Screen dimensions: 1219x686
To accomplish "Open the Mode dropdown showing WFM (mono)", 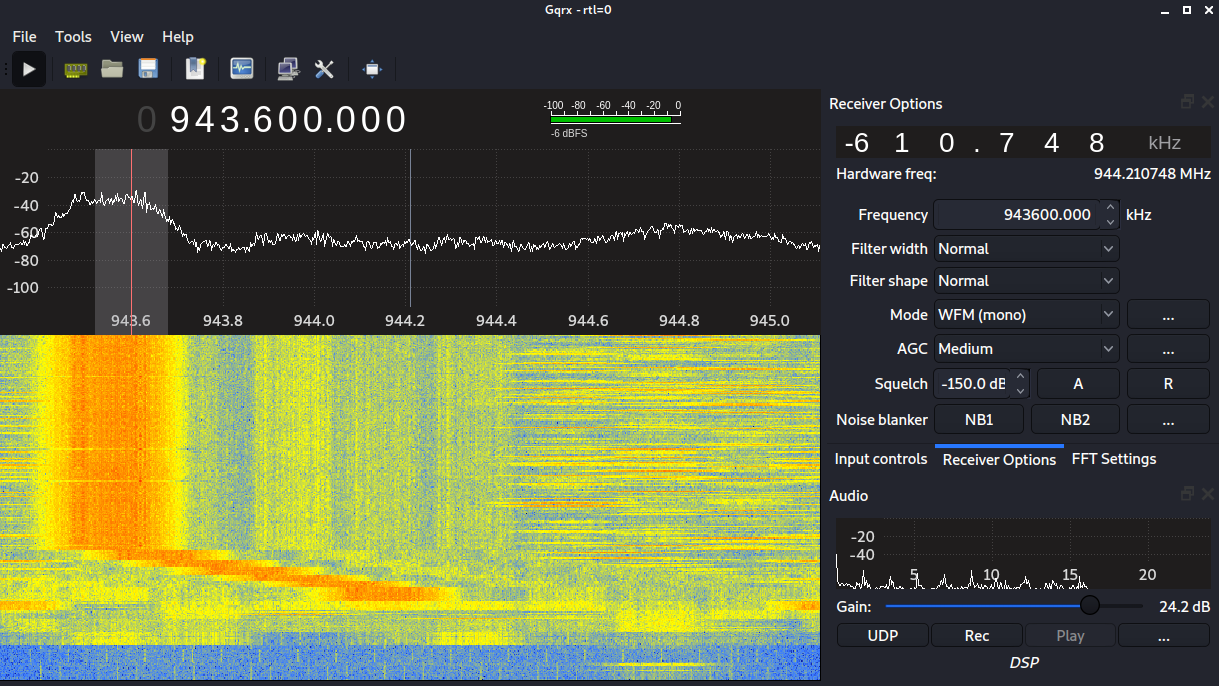I will pyautogui.click(x=1026, y=315).
